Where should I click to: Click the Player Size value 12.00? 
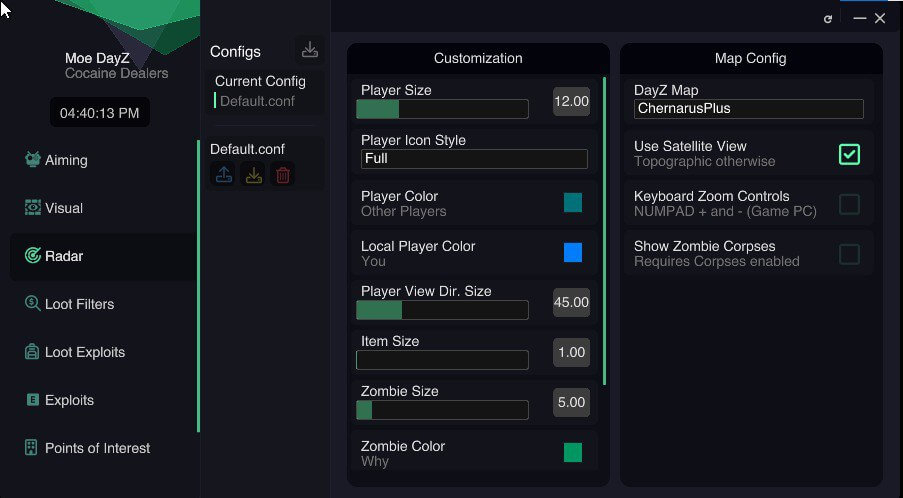571,101
